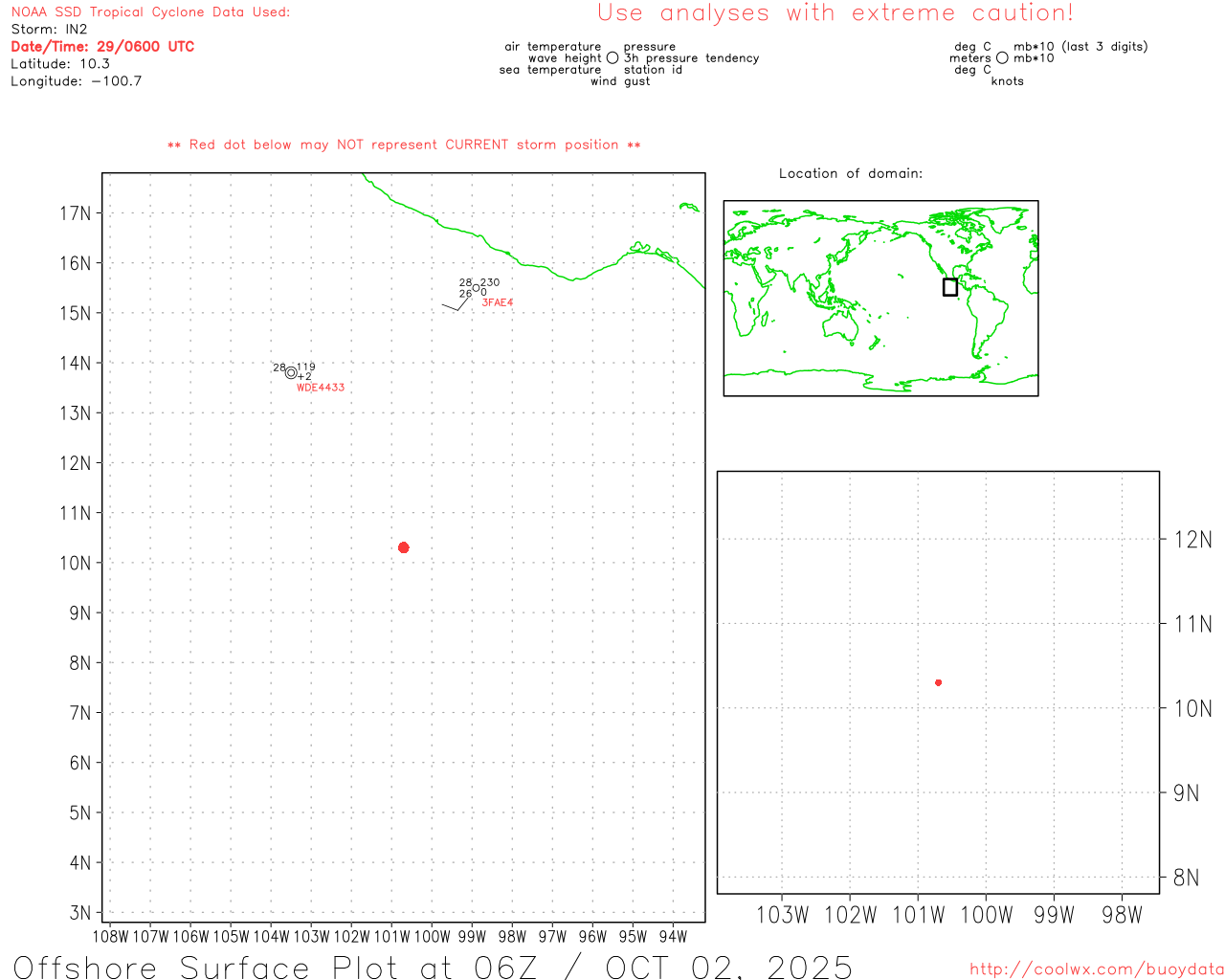The width and height of the screenshot is (1225, 980).
Task: Click 'mb*10 (last 3 digits)' legend text
Action: (x=1080, y=47)
